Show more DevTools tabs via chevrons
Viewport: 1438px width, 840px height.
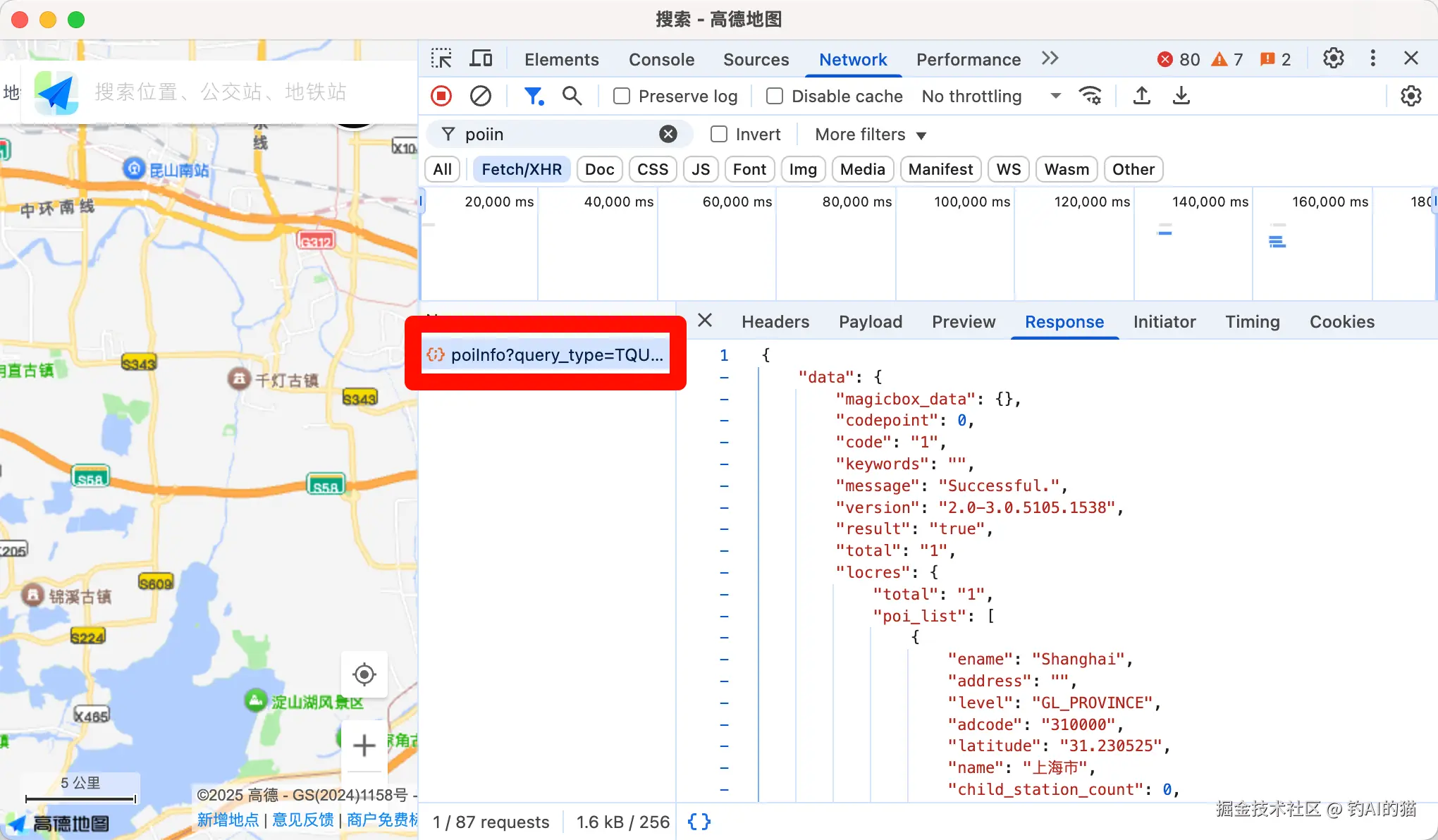point(1050,58)
